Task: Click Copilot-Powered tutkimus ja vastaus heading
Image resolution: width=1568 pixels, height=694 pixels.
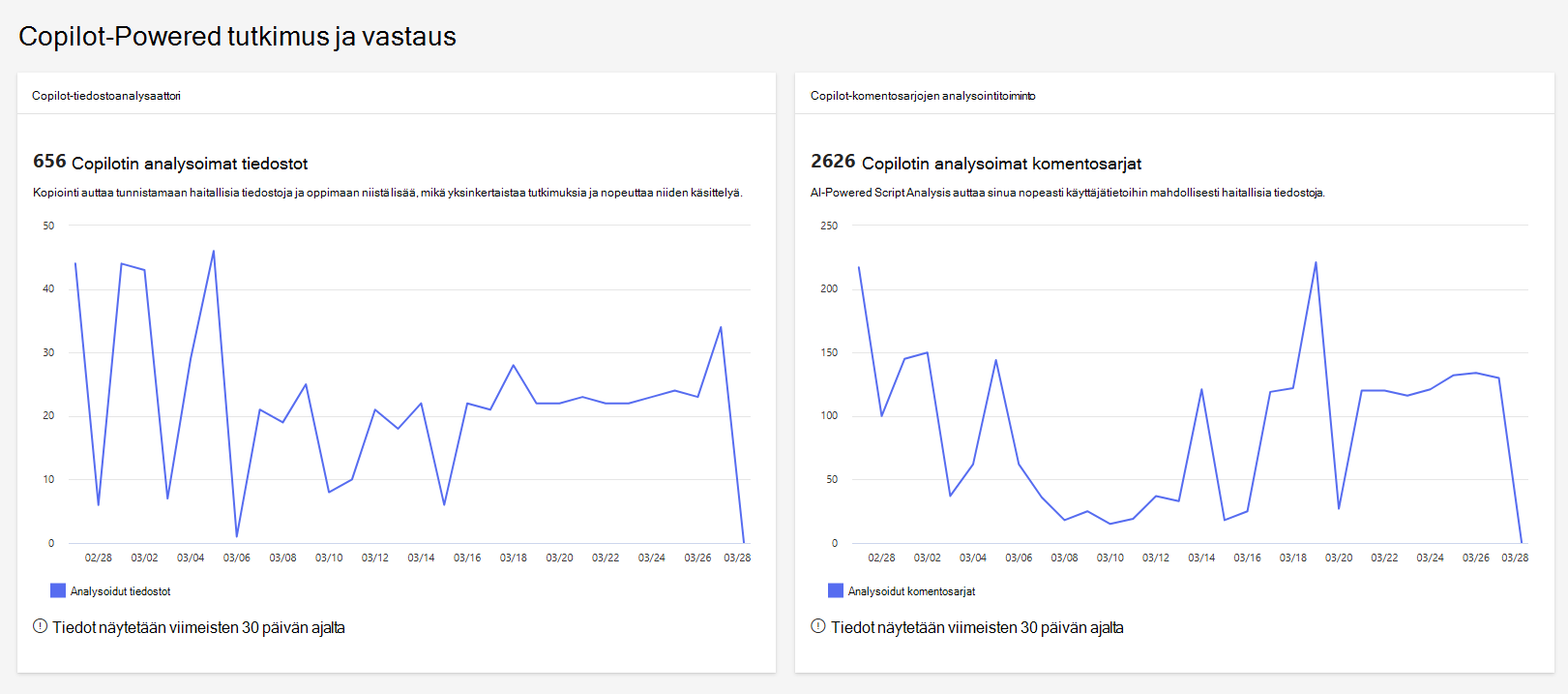Action: (x=237, y=36)
